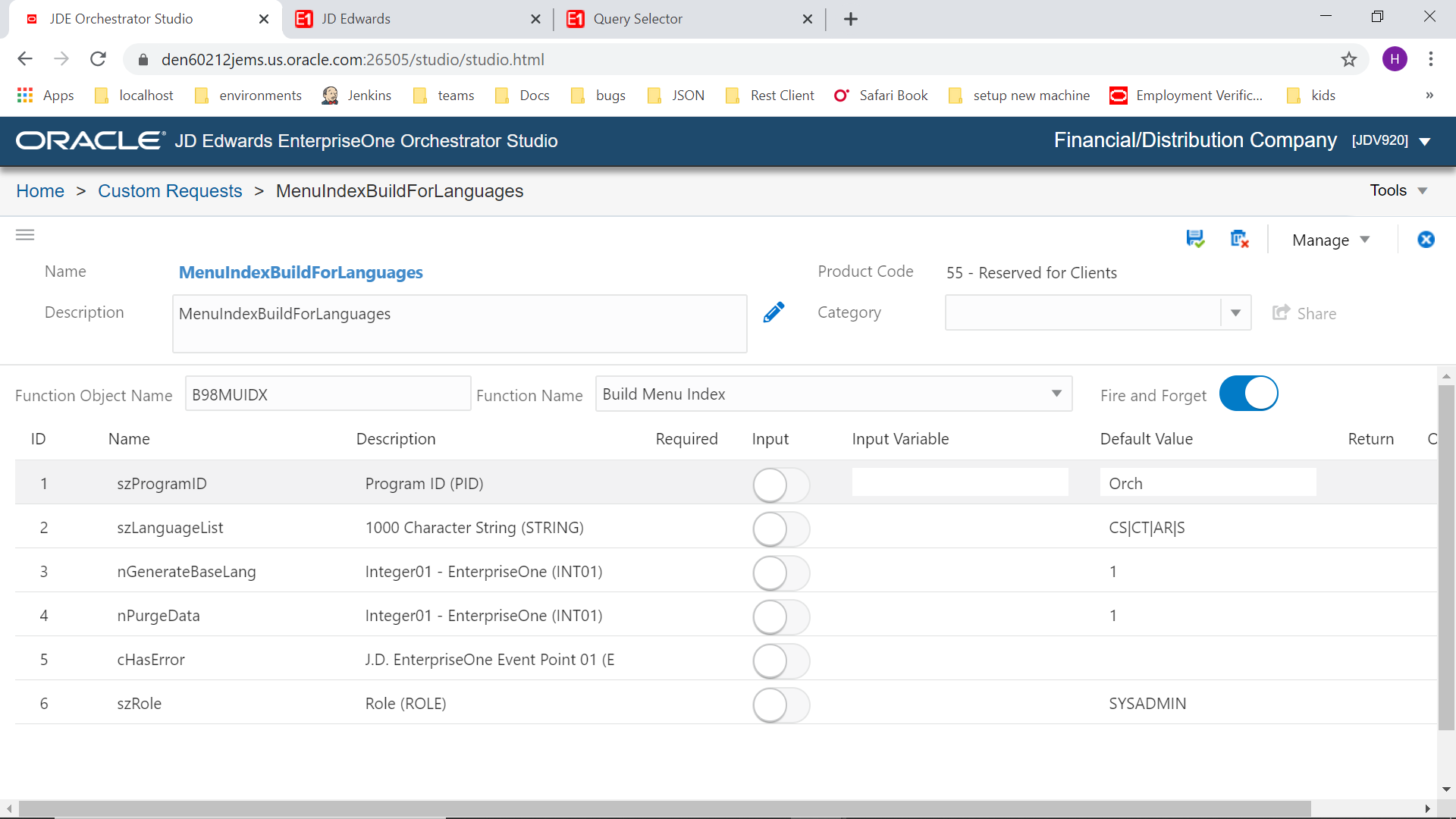View site security lock icon
The image size is (1456, 819).
pos(143,60)
